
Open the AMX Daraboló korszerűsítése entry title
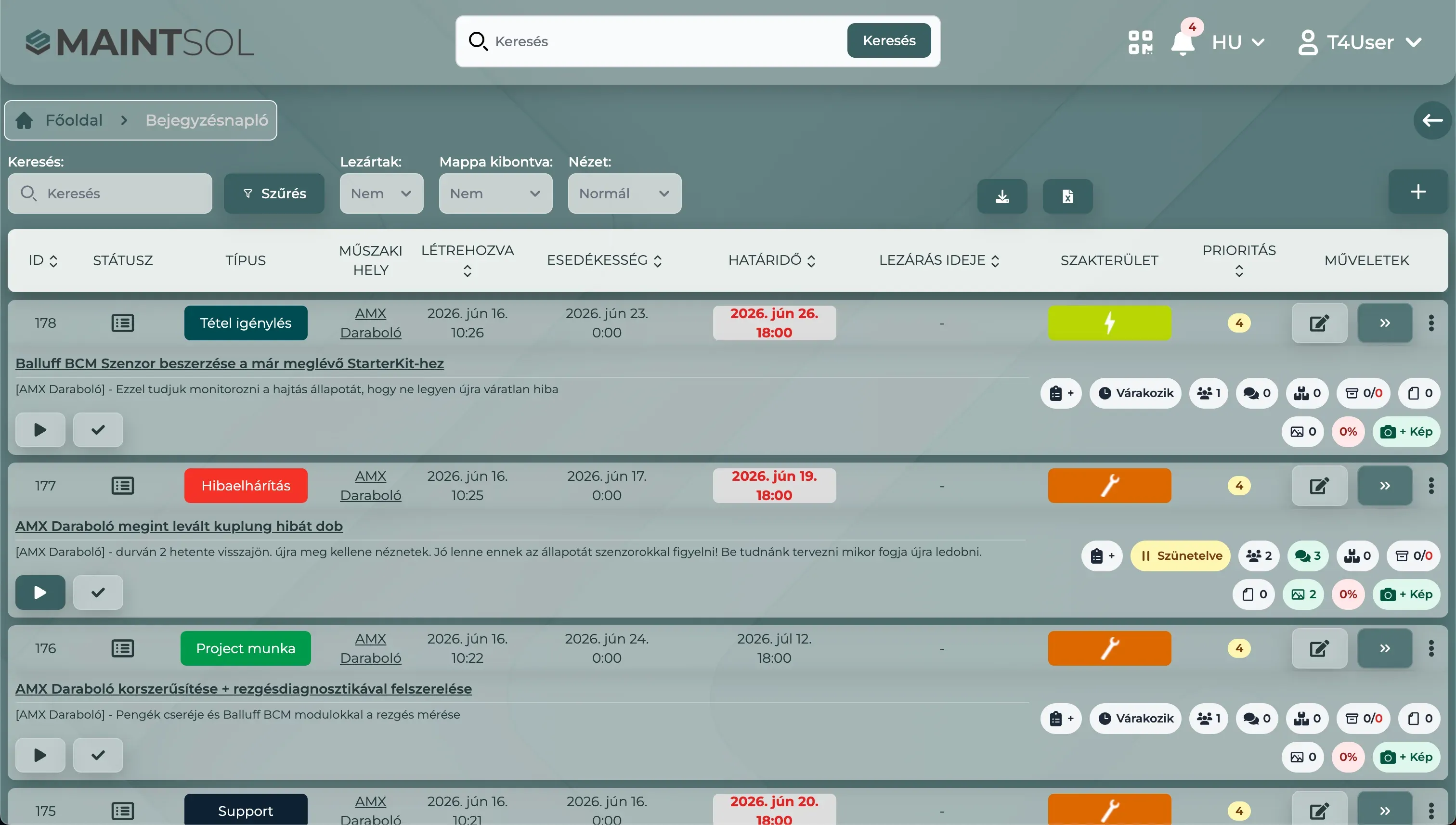pos(244,689)
